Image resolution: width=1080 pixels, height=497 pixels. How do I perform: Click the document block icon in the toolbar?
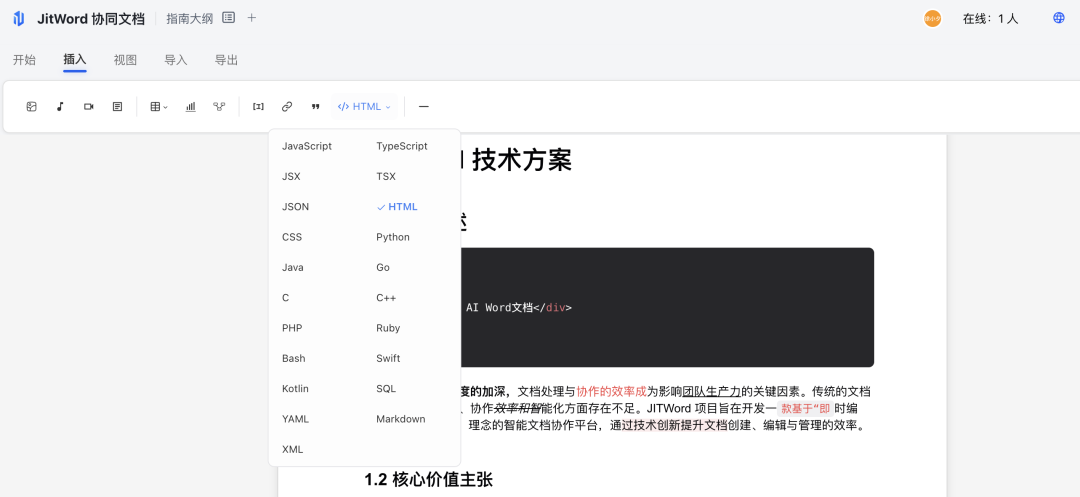point(118,107)
